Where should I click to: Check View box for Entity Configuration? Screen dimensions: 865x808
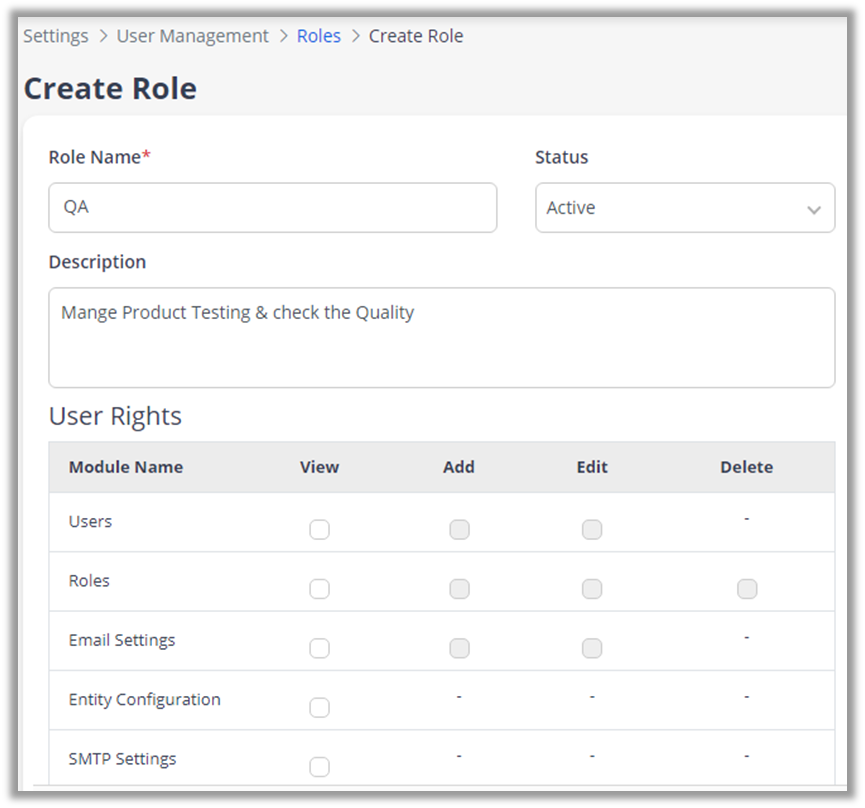tap(319, 708)
